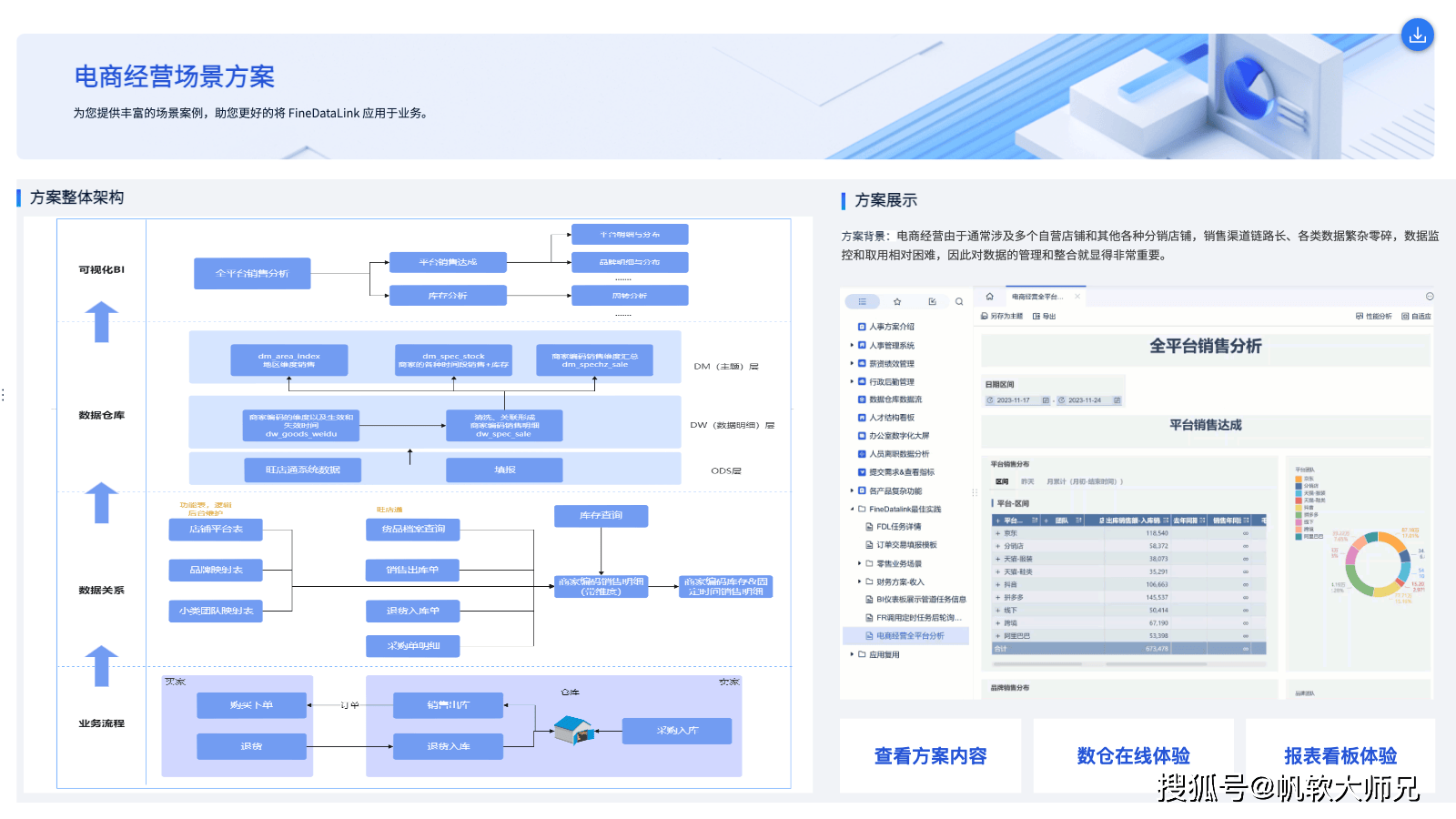Viewport: 1456px width, 819px height.
Task: Click the 团队 column header menu icon
Action: tap(1079, 521)
